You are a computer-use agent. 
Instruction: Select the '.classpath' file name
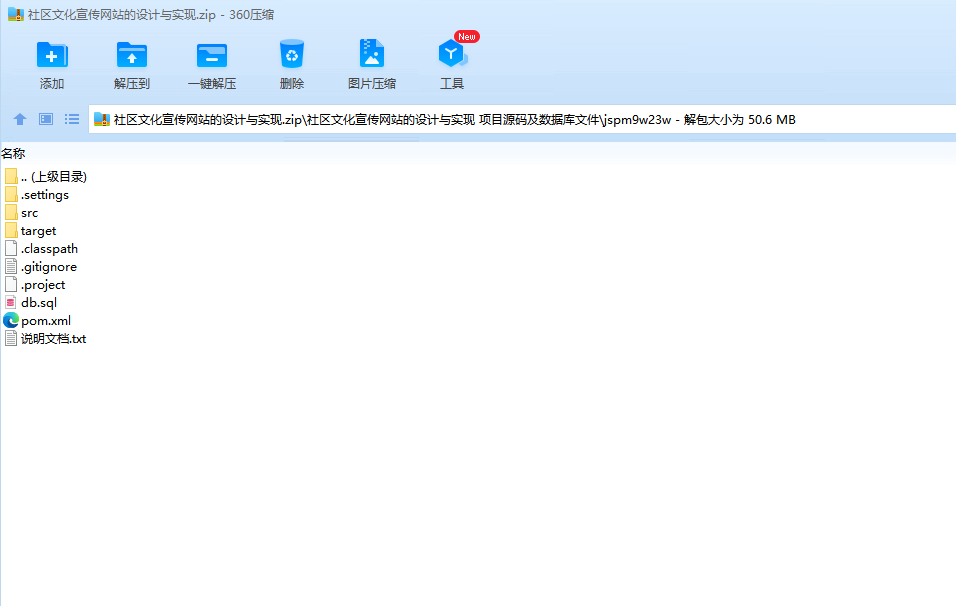coord(49,249)
